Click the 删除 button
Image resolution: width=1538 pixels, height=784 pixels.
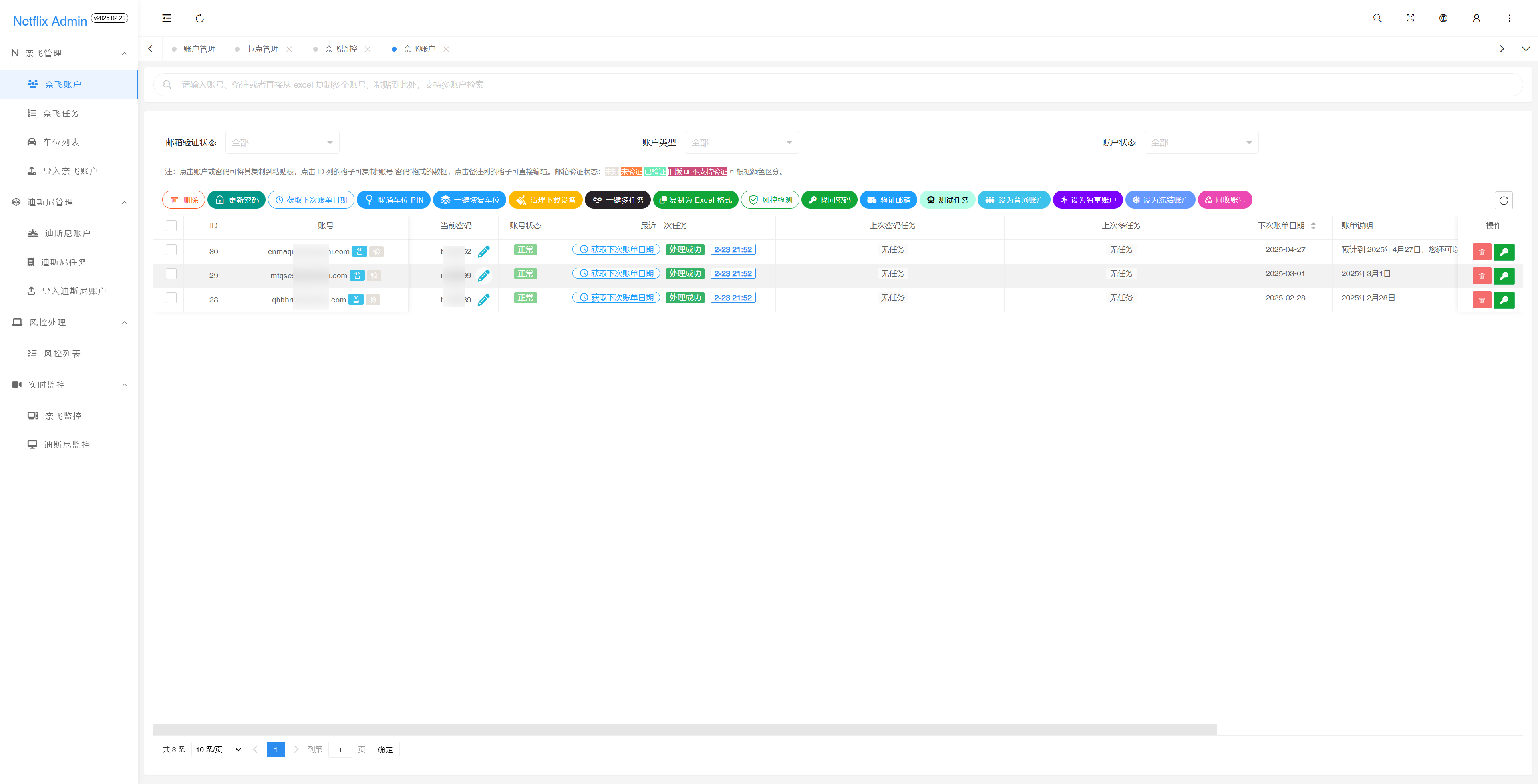coord(184,200)
